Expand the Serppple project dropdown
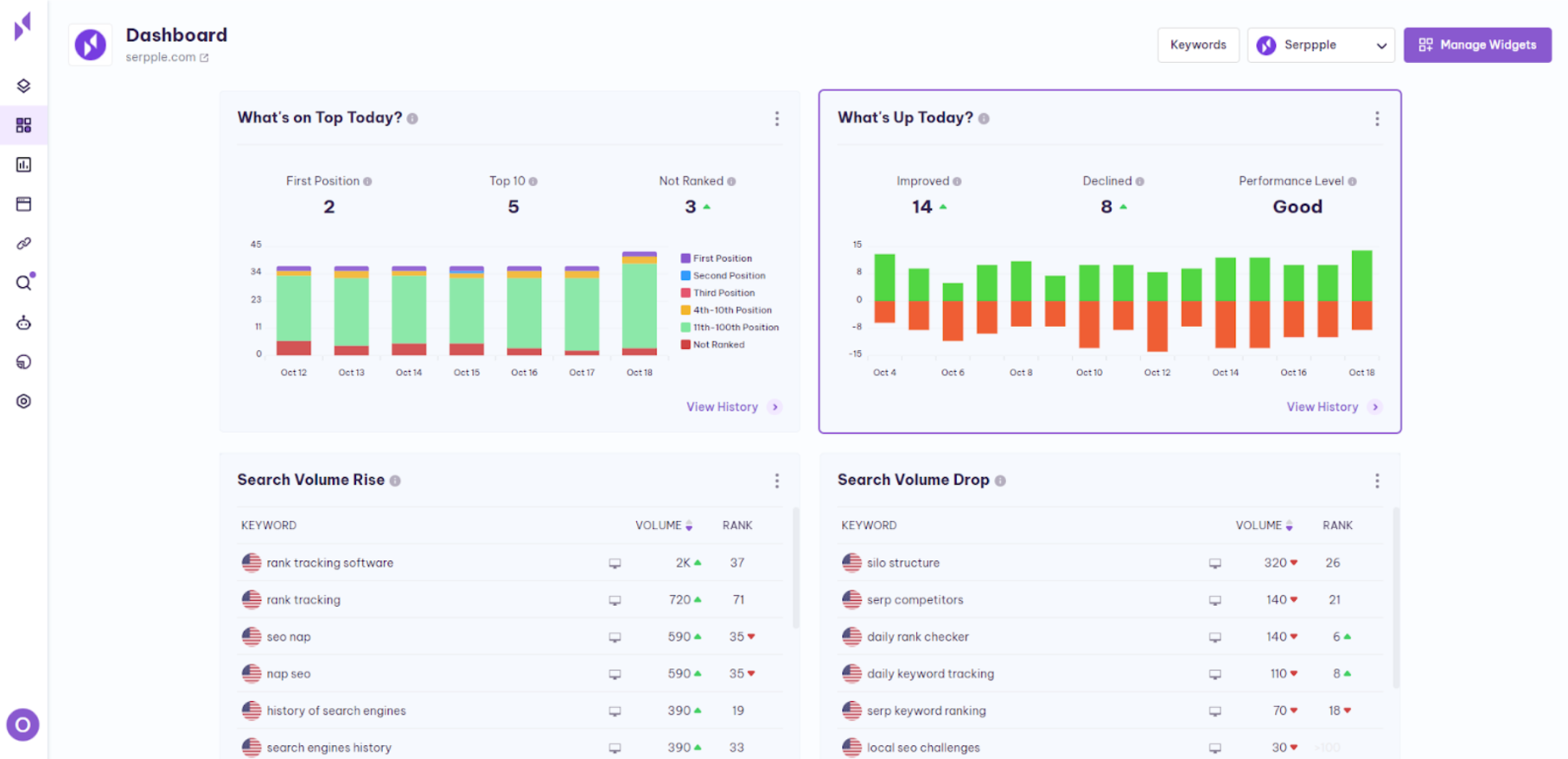 (1321, 45)
